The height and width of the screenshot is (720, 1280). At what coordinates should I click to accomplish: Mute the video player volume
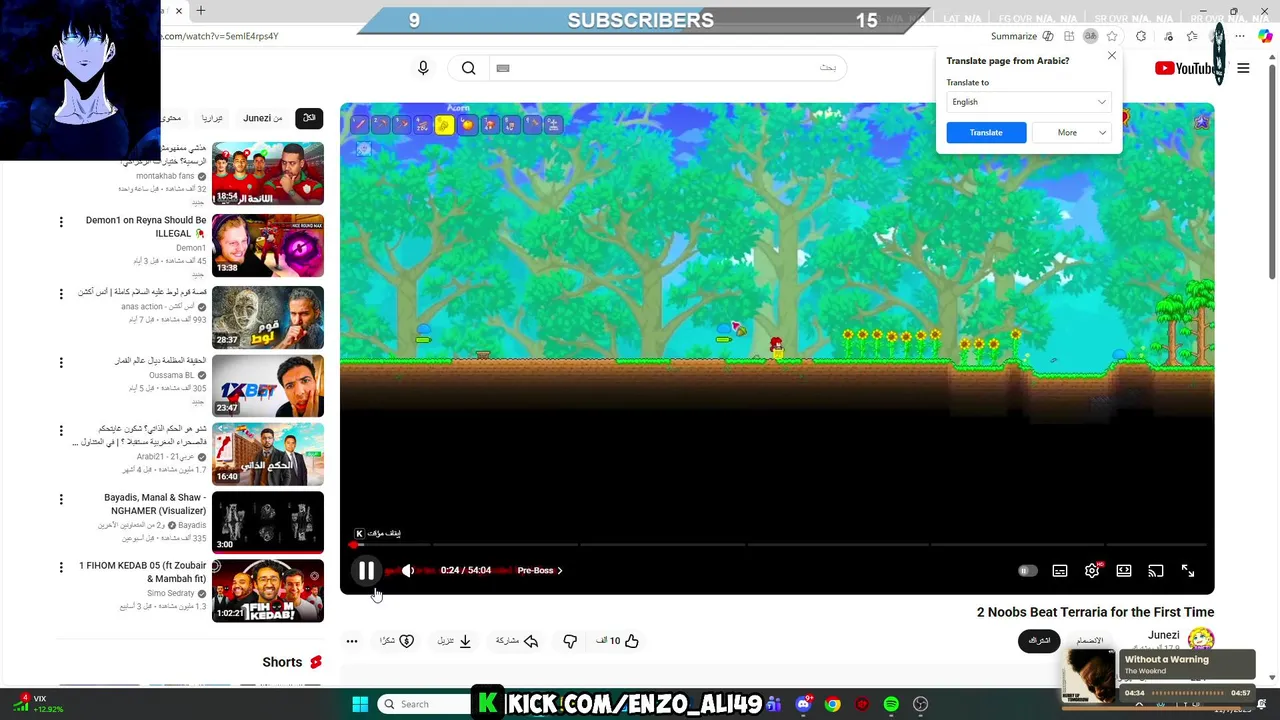408,571
